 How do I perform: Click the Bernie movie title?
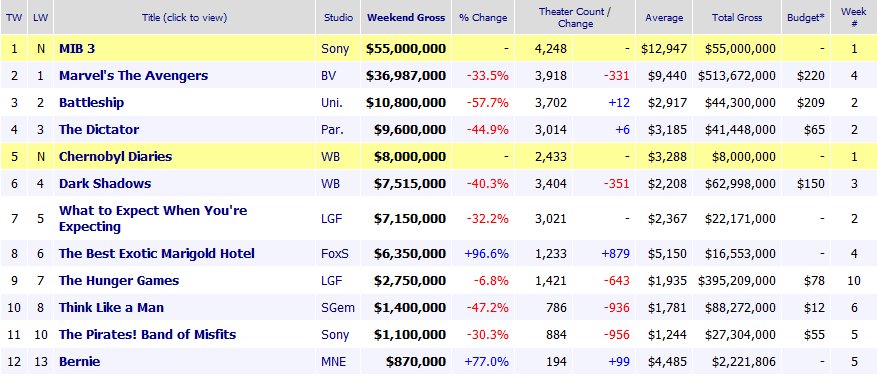[79, 361]
